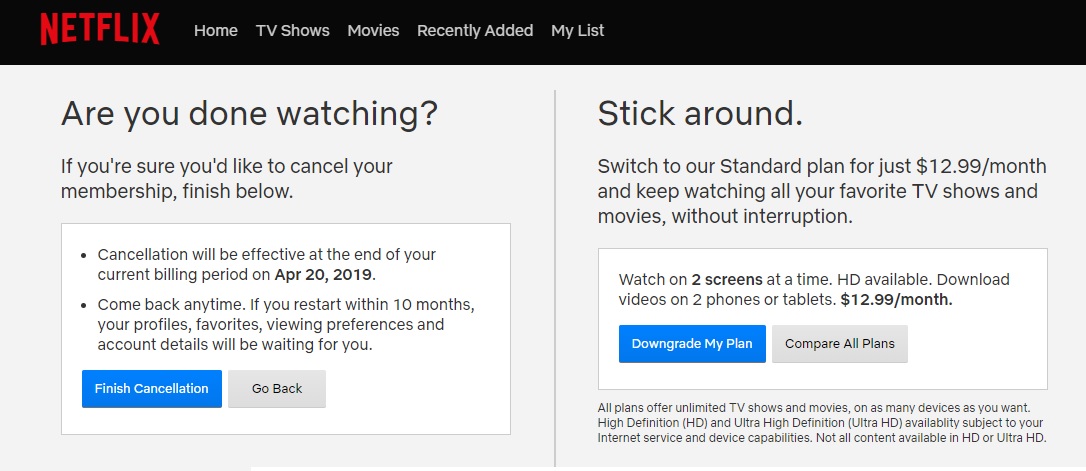This screenshot has width=1086, height=471.
Task: Select Downgrade My Plan
Action: pos(692,344)
